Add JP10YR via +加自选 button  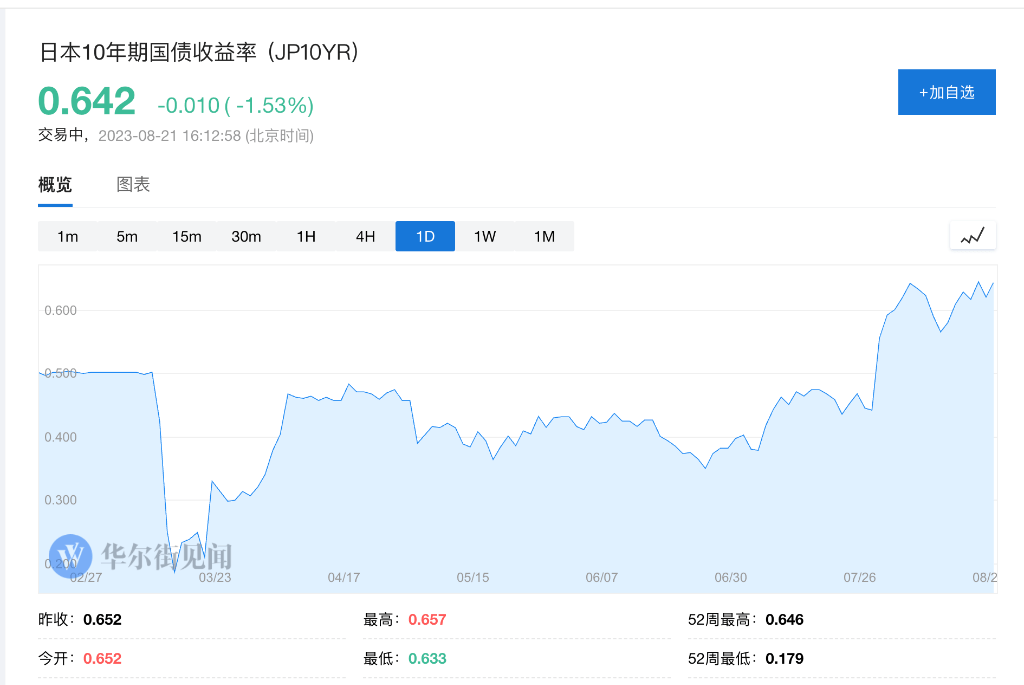(x=946, y=92)
